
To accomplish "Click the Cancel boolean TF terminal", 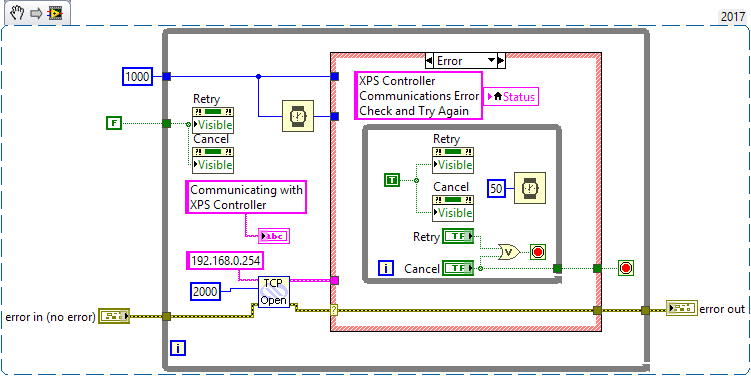I will [458, 268].
